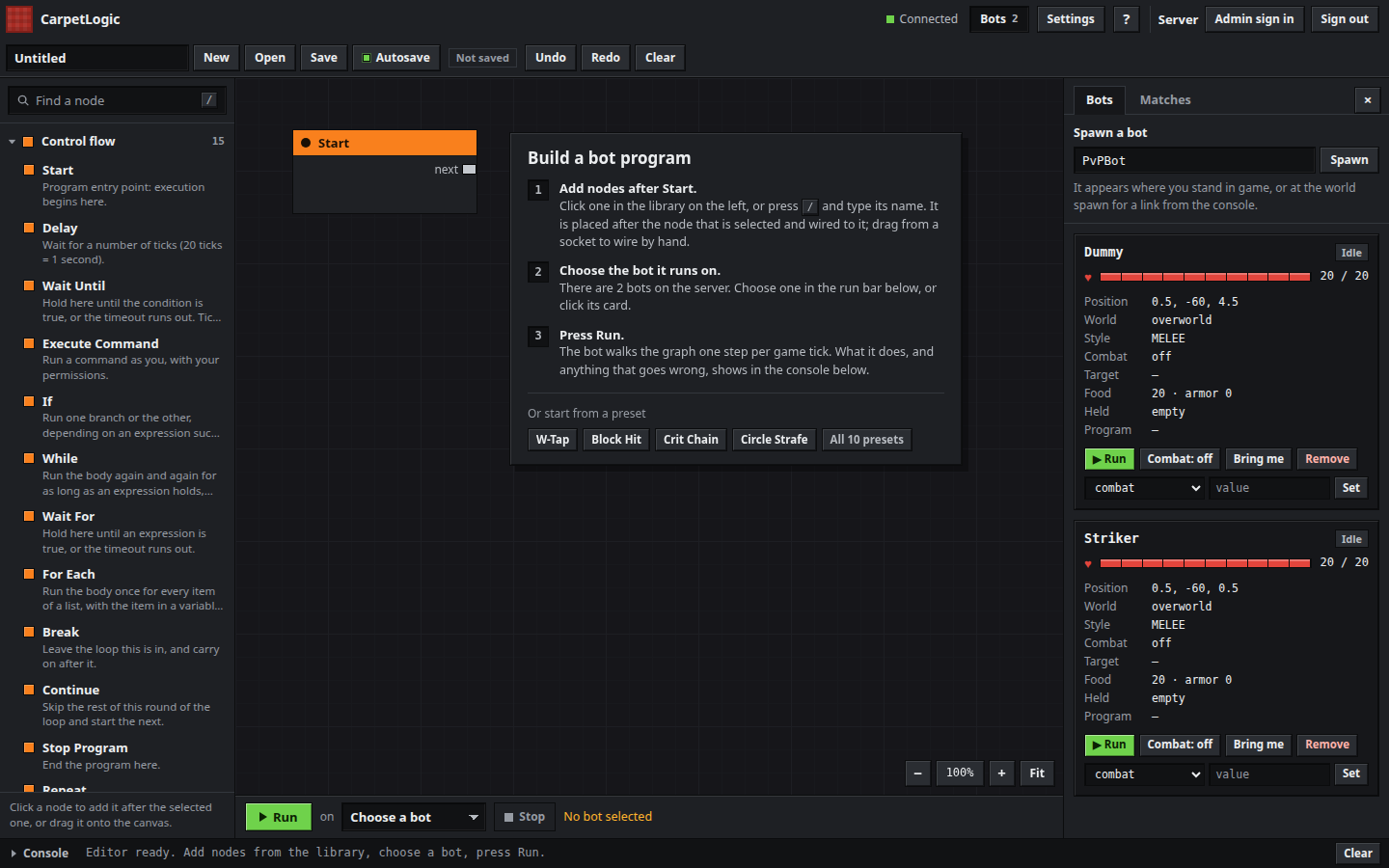Click the Untitled program name field
1389x868 pixels.
96,58
